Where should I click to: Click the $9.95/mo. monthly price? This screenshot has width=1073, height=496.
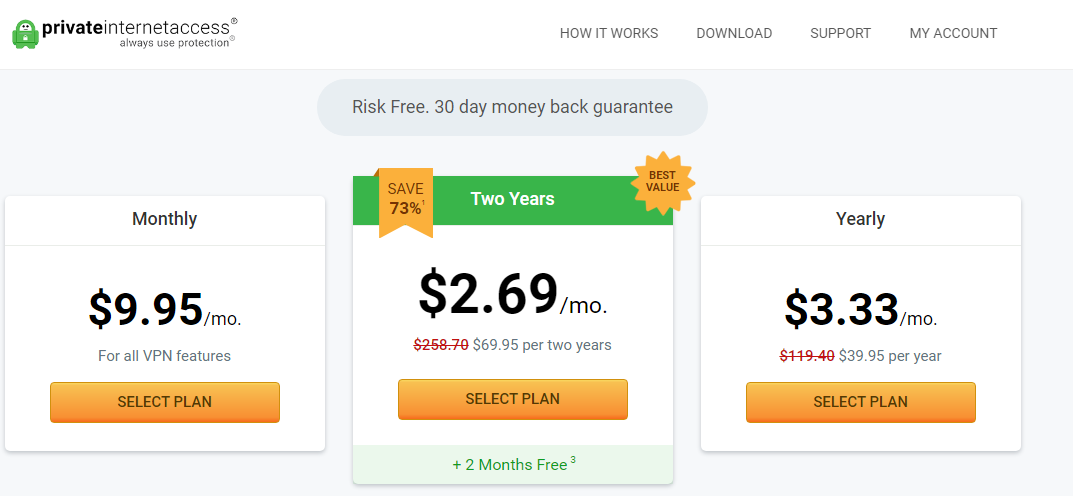(165, 309)
